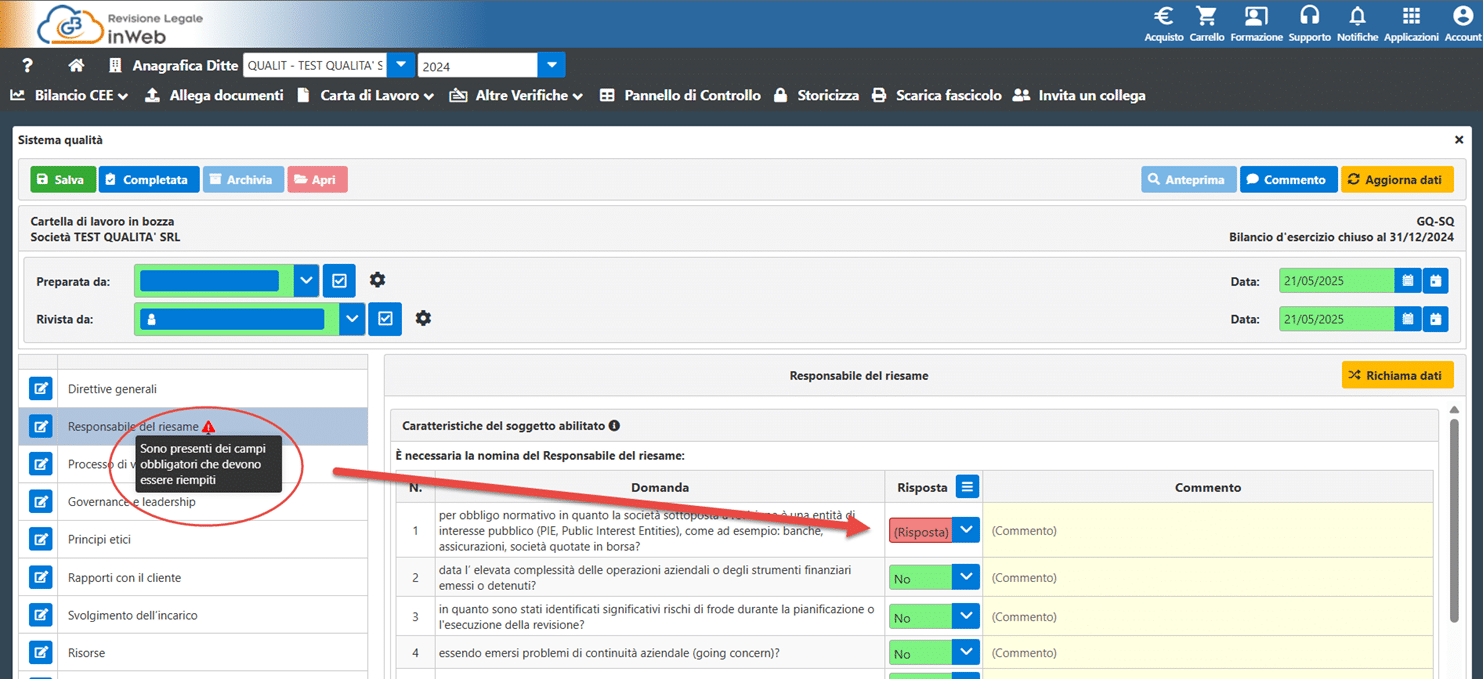The height and width of the screenshot is (679, 1483).
Task: Go to home via house icon
Action: [76, 66]
